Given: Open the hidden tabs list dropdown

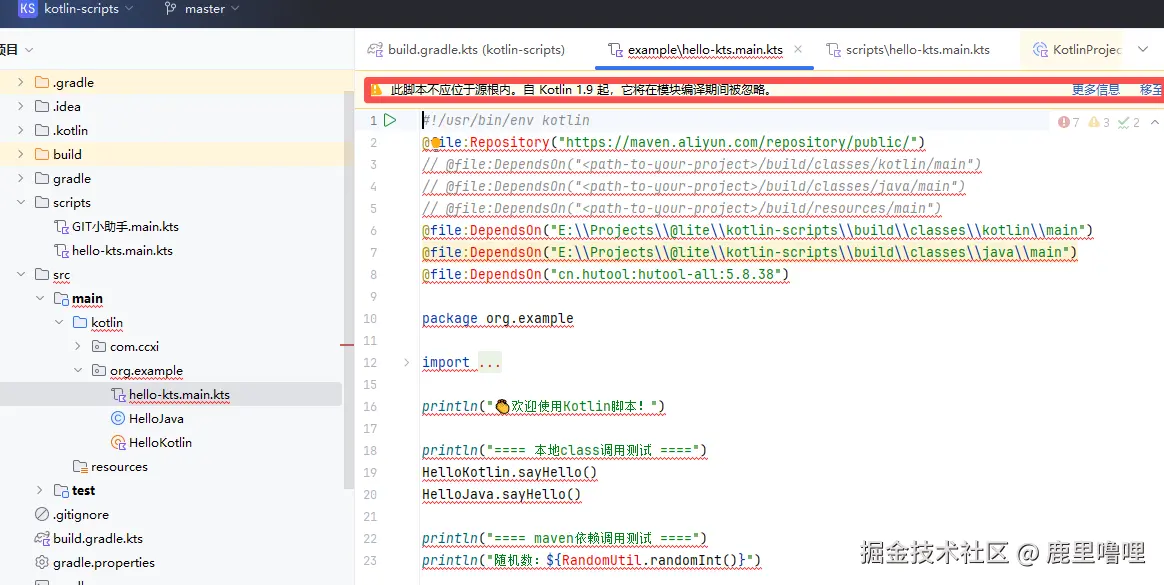Looking at the screenshot, I should (x=1143, y=50).
